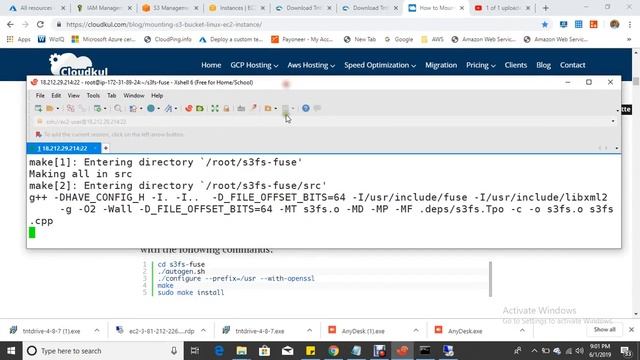Image resolution: width=640 pixels, height=360 pixels.
Task: Expand the Speed Optimization menu on Cloudkul
Action: 380,65
